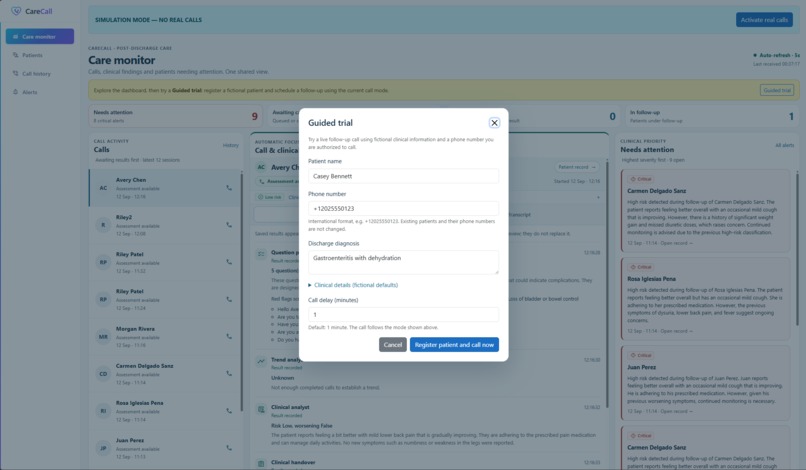Open Rosa Iglesias Pena critical alert card

705,299
